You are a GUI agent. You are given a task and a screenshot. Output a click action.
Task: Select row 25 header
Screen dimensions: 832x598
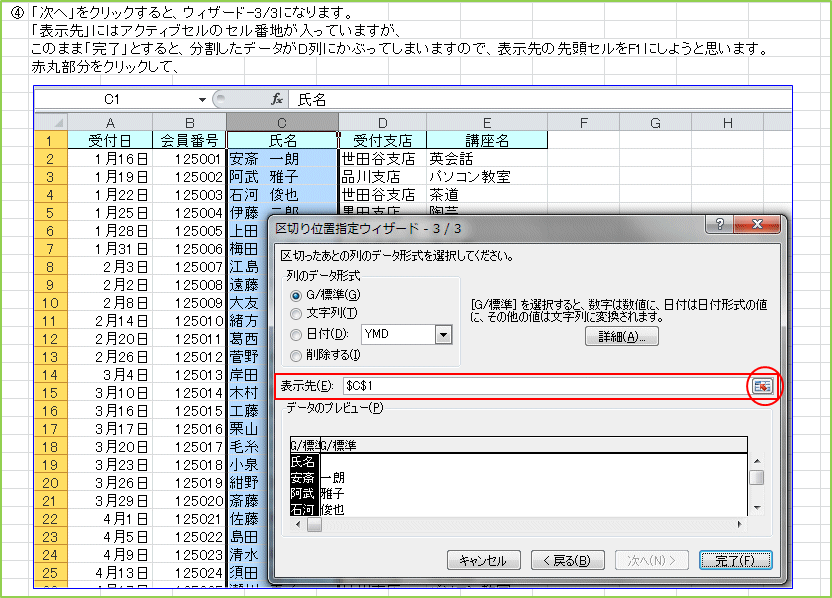(51, 573)
